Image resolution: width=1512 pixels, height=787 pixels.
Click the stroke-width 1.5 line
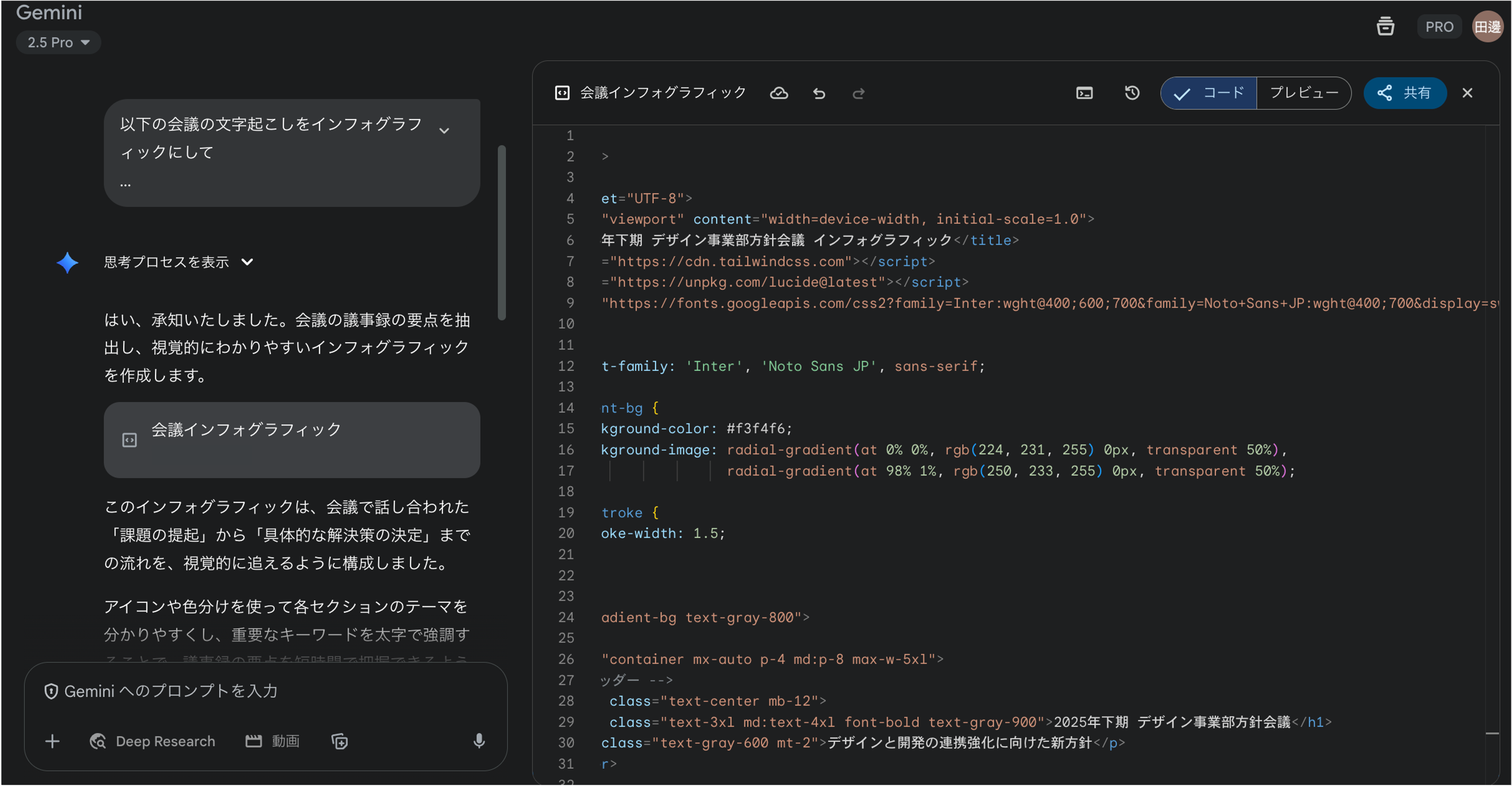(x=663, y=533)
